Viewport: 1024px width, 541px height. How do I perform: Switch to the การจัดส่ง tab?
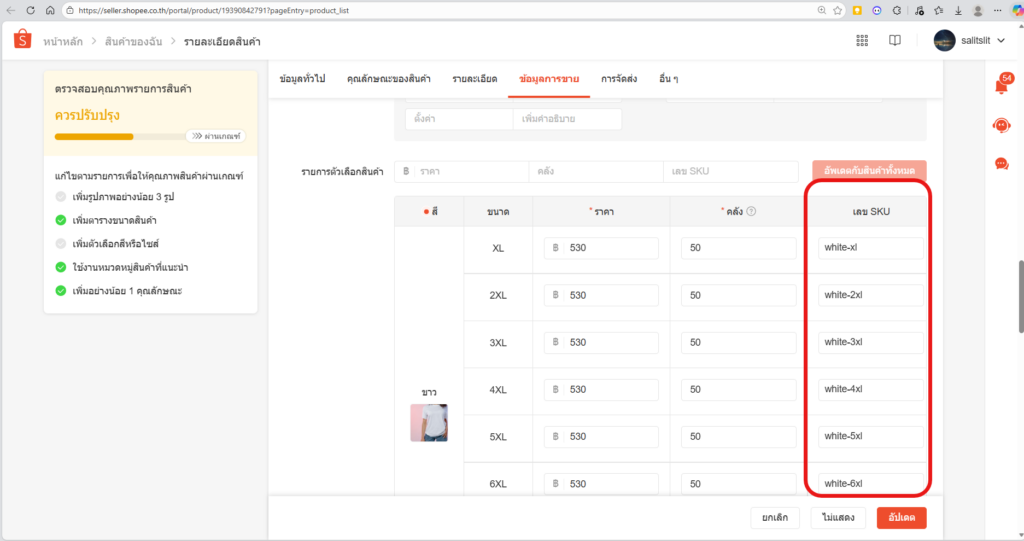tap(620, 78)
